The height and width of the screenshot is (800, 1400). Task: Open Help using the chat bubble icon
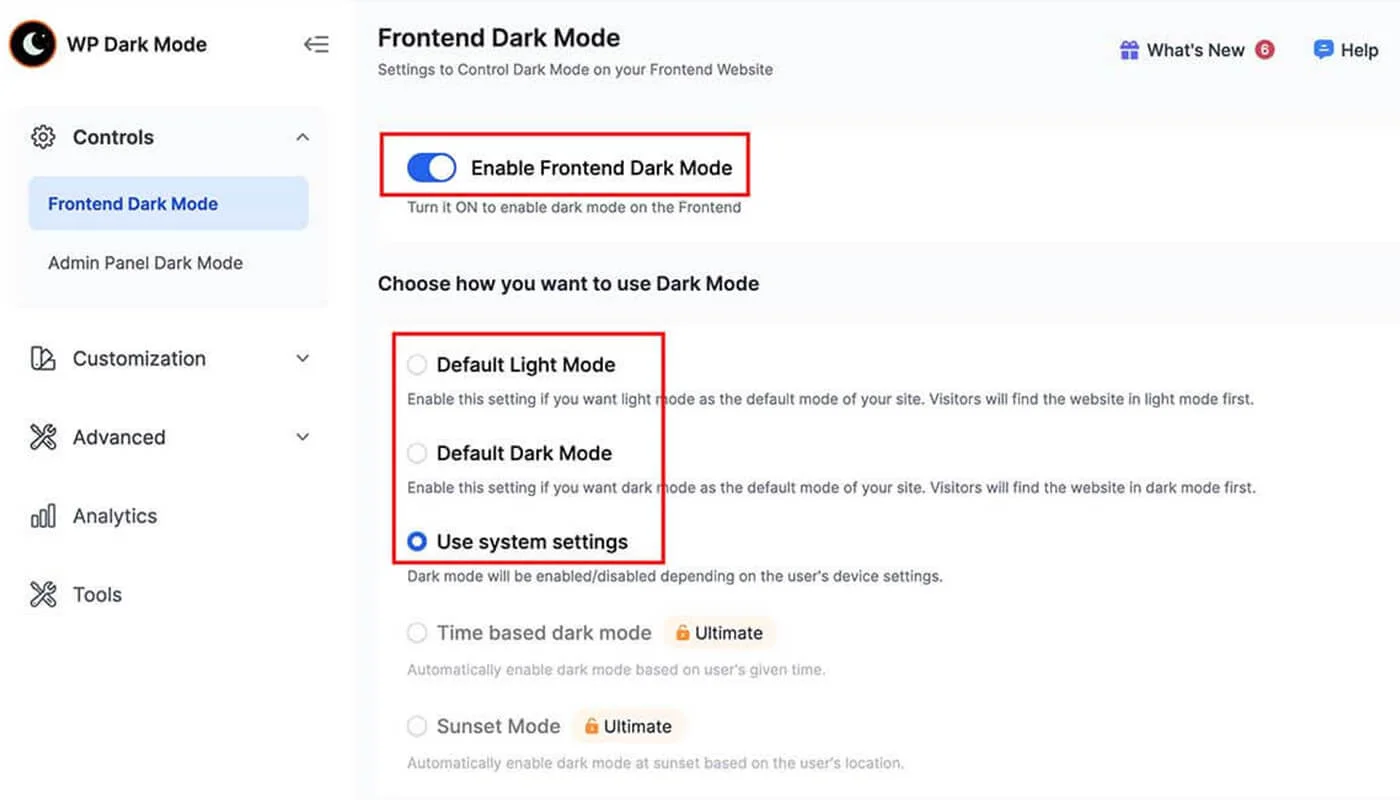1322,49
